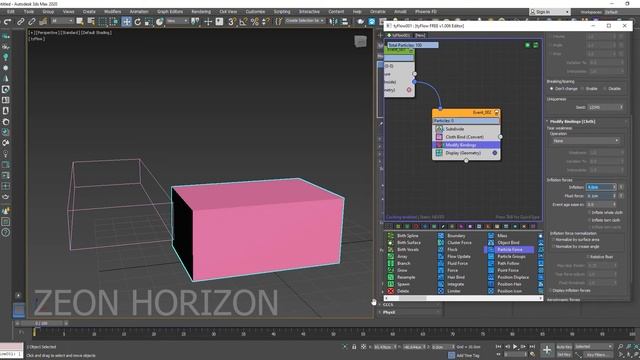Open the reference coordinate system dropdown
The height and width of the screenshot is (360, 640).
[178, 21]
